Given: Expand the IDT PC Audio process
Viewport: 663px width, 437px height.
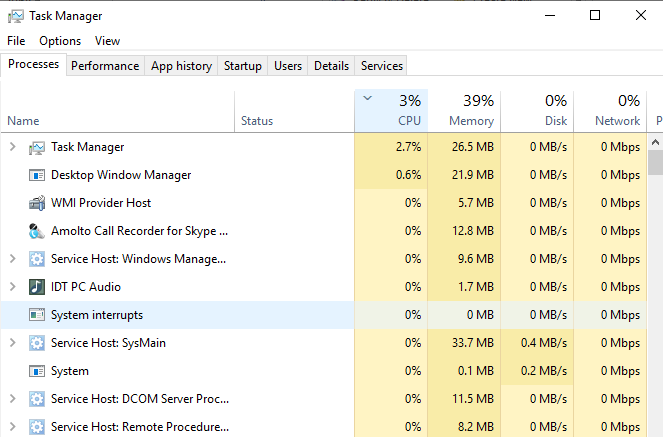Looking at the screenshot, I should [13, 287].
